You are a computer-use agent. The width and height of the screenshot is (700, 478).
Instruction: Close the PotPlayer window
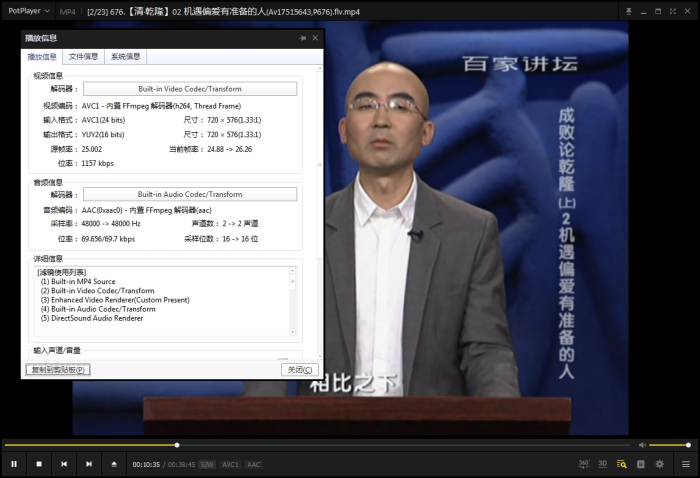688,12
